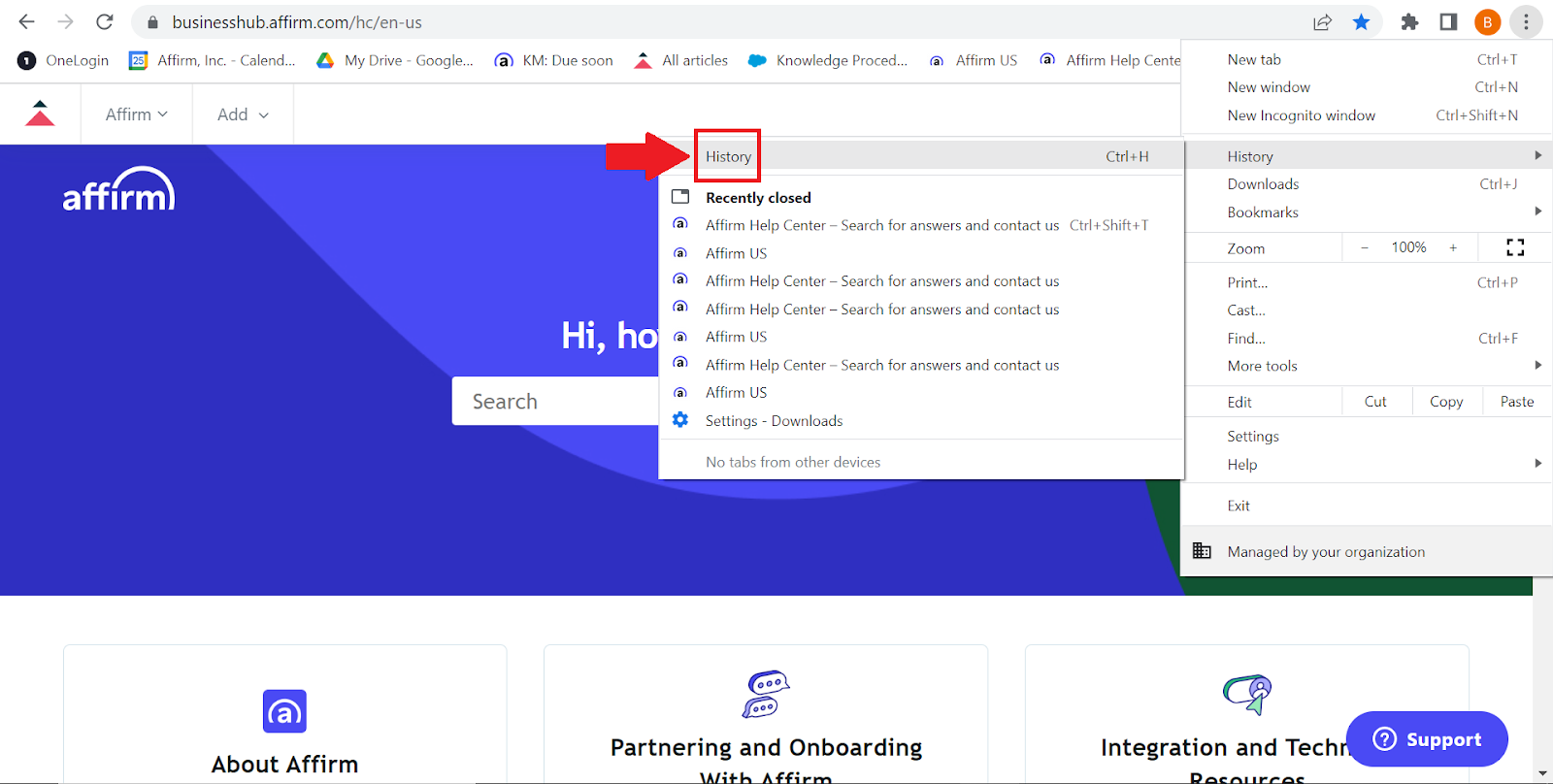Open Settings from the Chrome menu
1553x784 pixels.
click(1367, 436)
